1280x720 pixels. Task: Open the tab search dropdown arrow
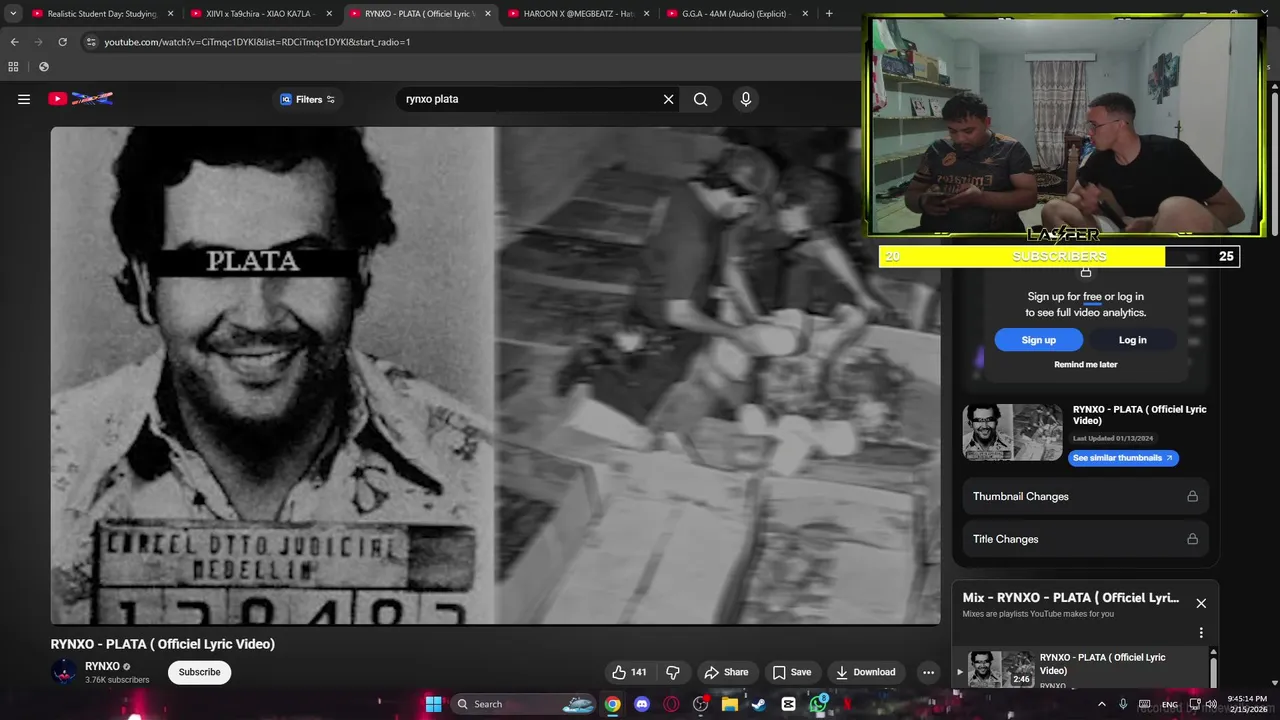point(12,14)
